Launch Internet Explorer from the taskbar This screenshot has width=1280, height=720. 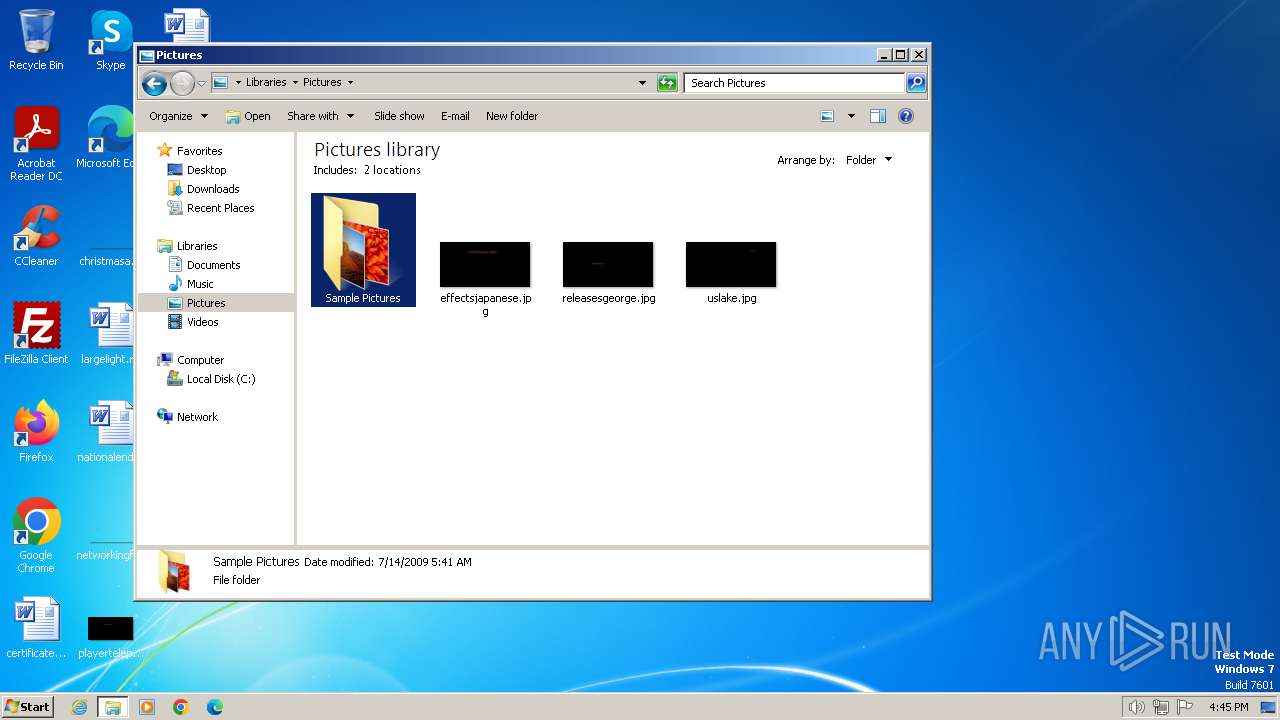click(79, 707)
